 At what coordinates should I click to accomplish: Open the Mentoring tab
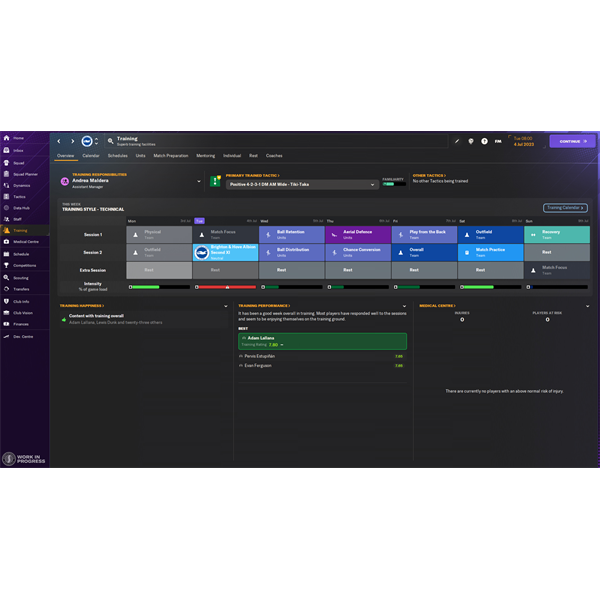coord(205,156)
